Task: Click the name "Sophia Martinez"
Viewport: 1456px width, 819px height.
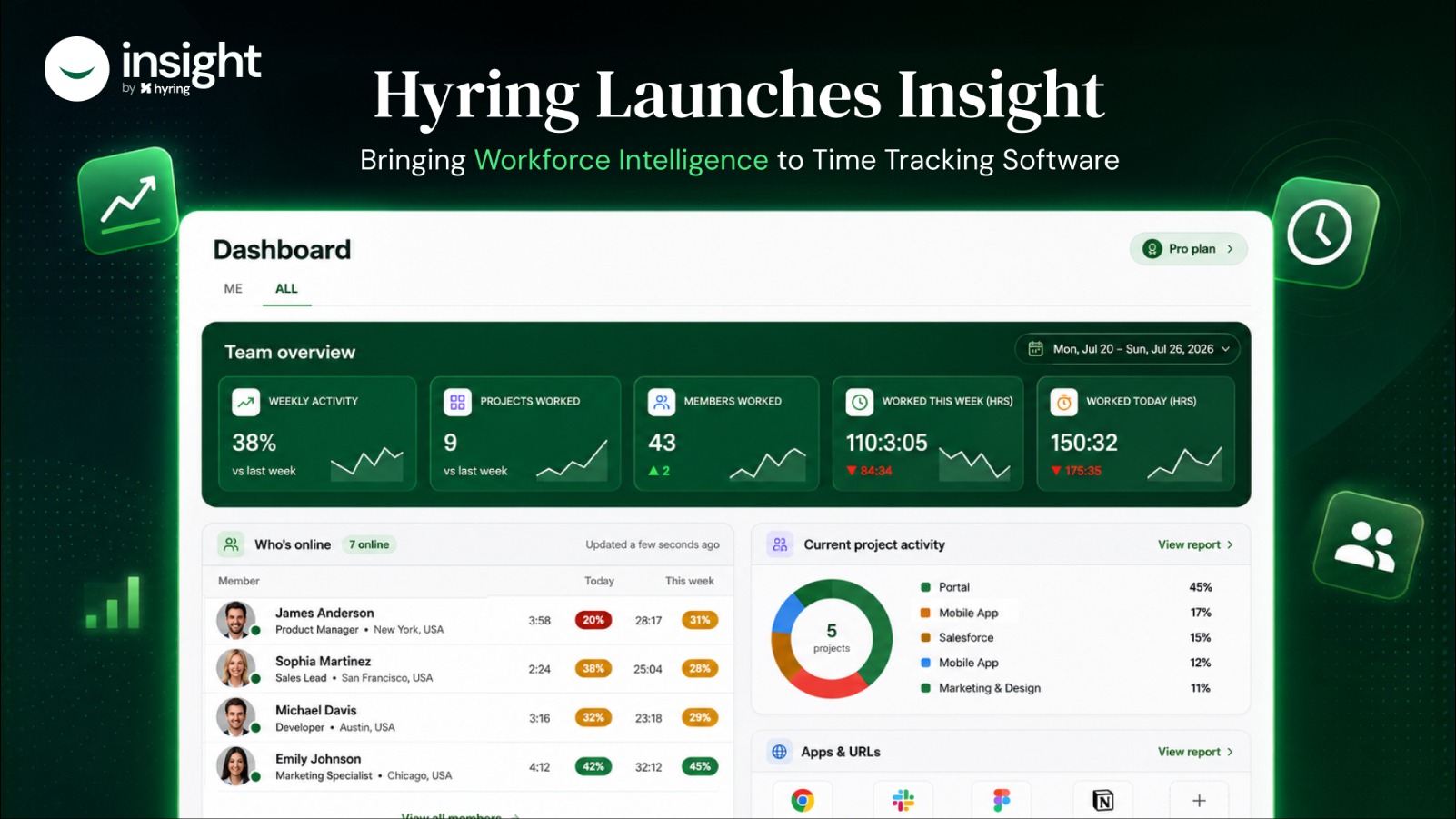Action: 324,661
